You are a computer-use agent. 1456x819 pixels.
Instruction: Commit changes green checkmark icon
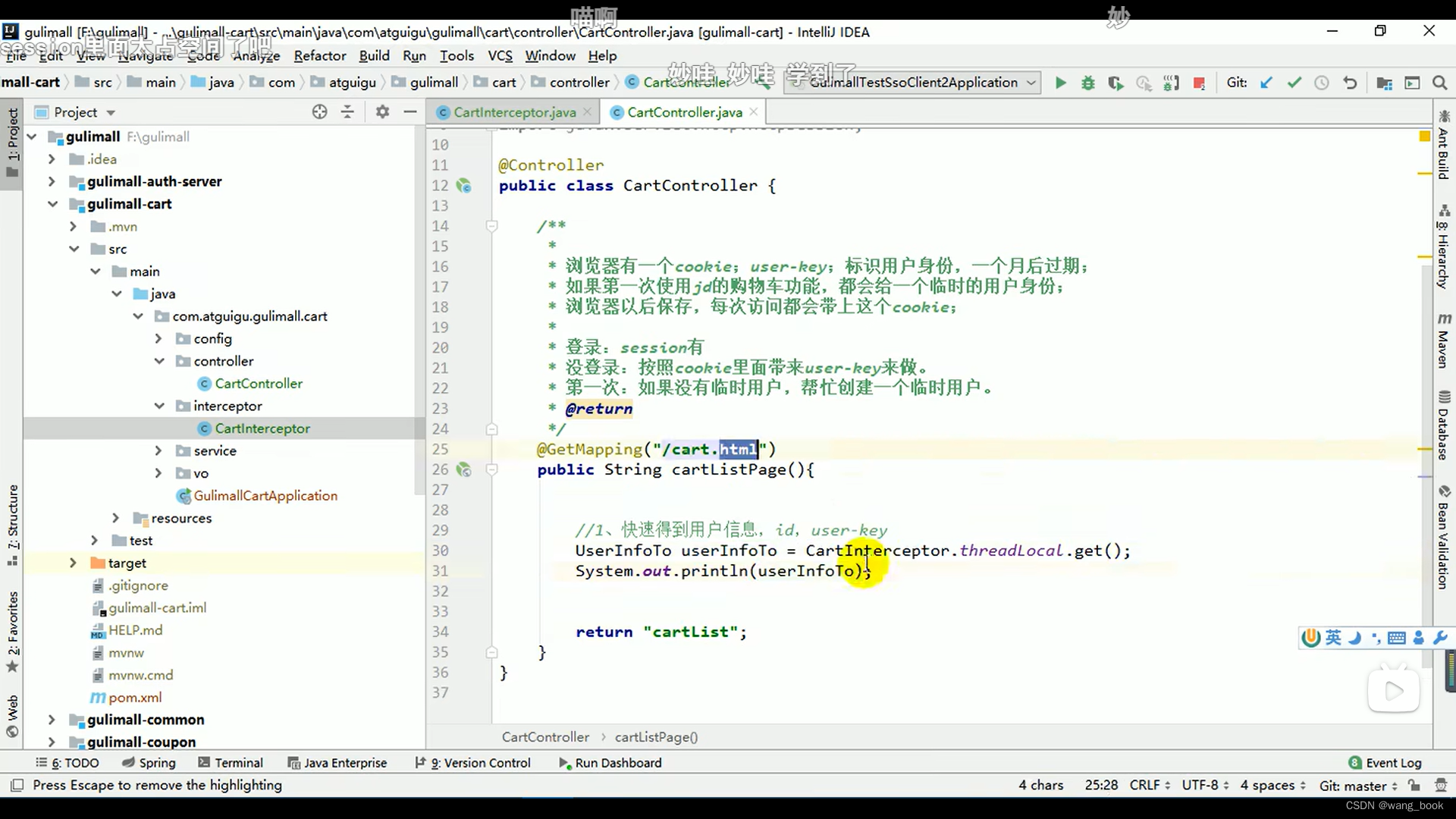coord(1294,83)
